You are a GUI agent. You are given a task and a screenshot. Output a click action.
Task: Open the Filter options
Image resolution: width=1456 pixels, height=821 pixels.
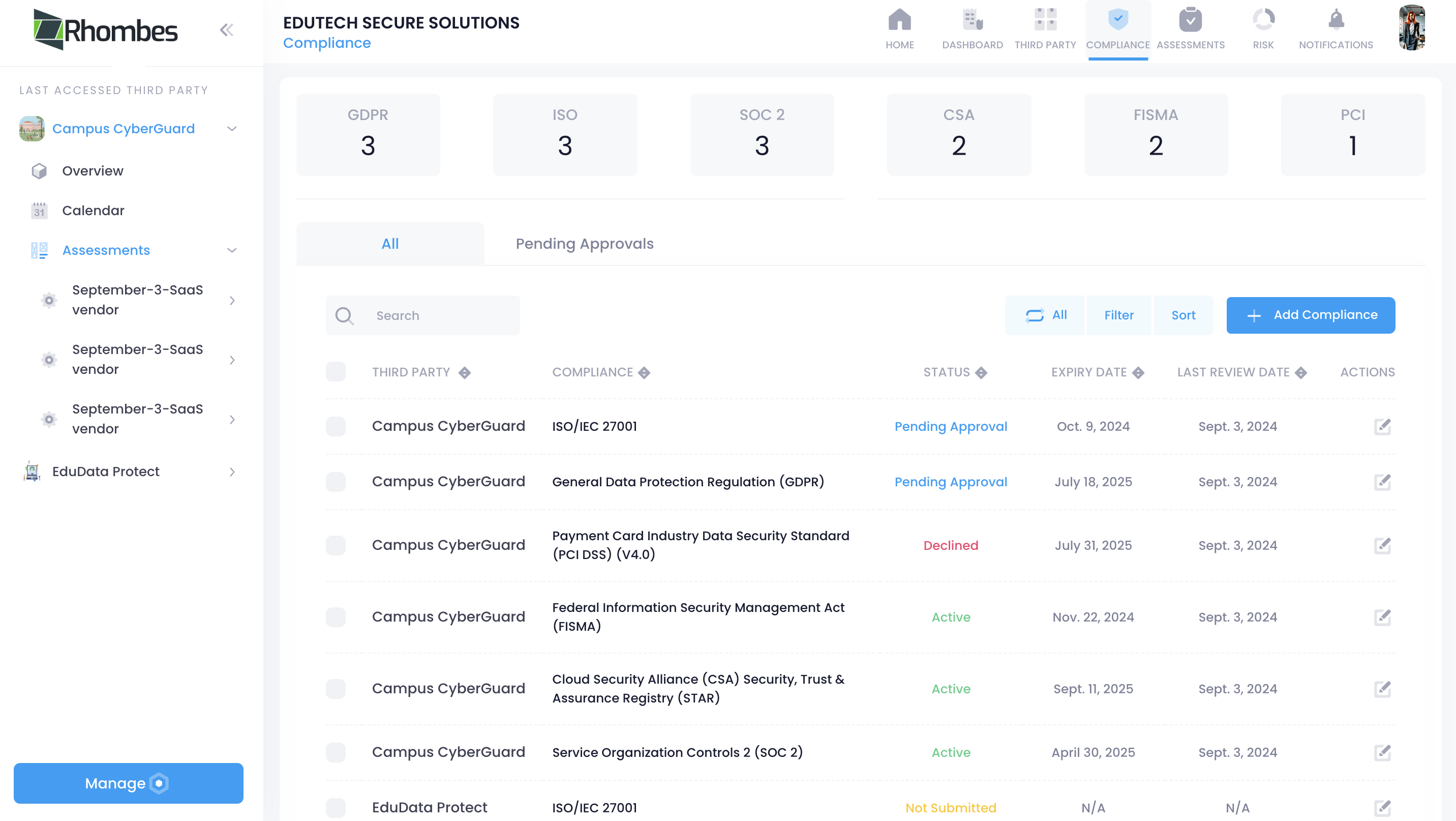(x=1118, y=315)
